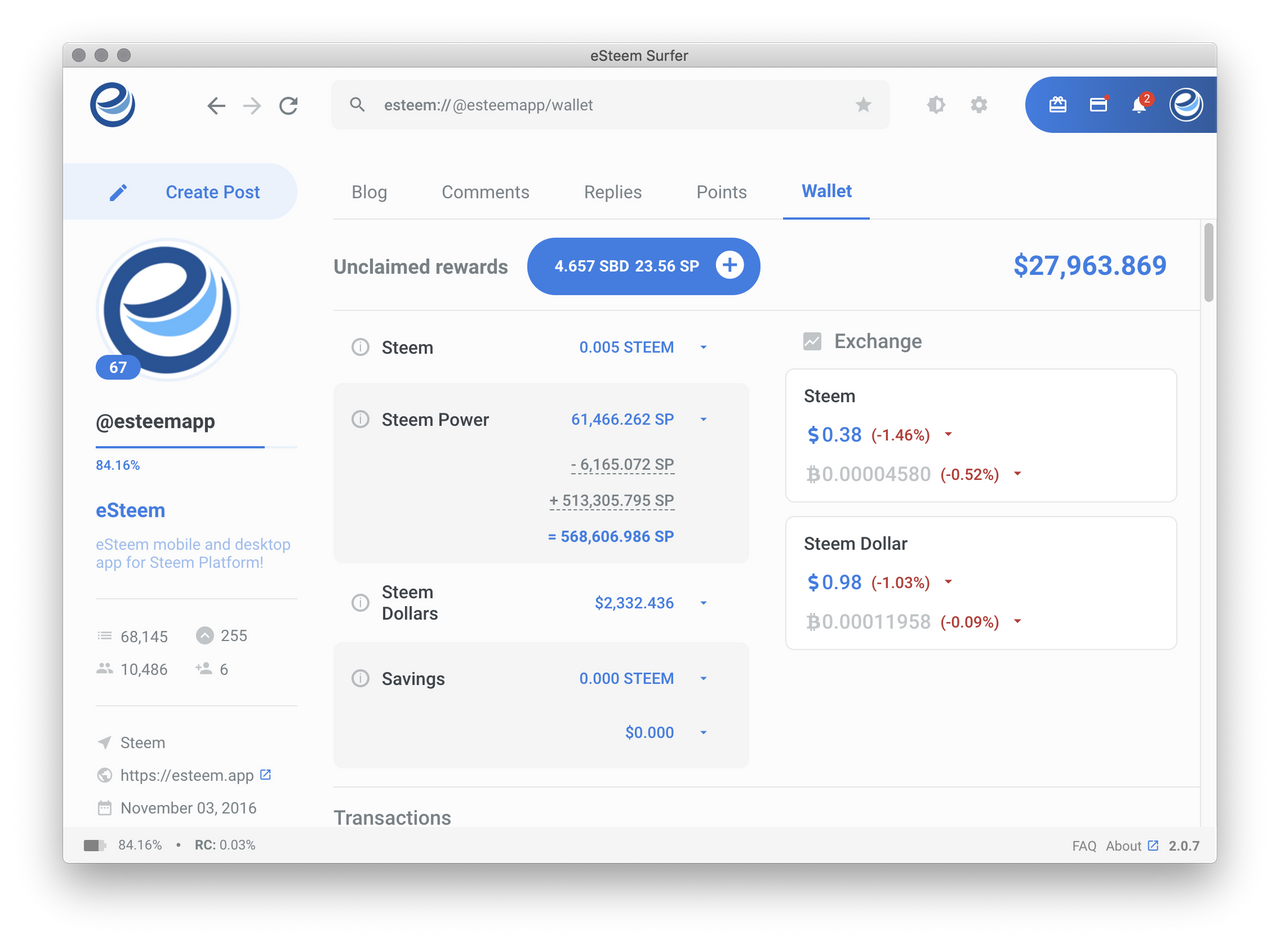Screen dimensions: 1280x946
Task: Click the Steem Power info icon
Action: (x=360, y=419)
